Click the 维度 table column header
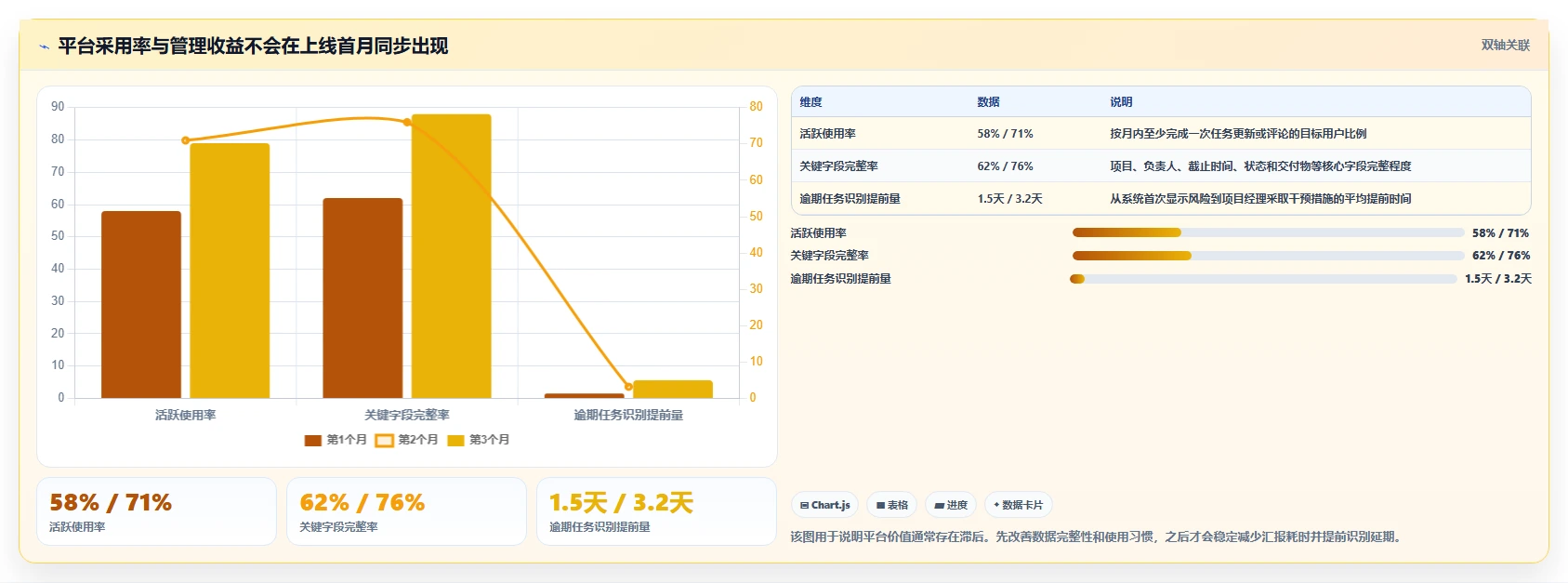1568x583 pixels. (810, 102)
